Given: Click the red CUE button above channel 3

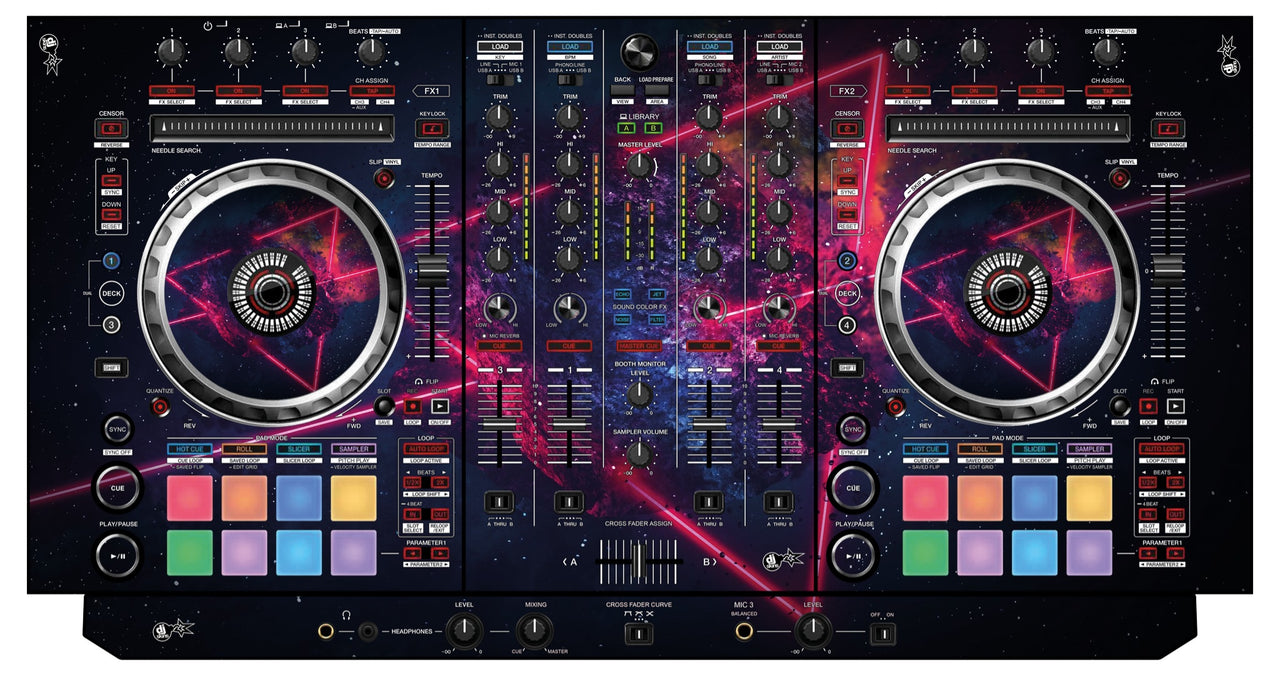Looking at the screenshot, I should [x=500, y=346].
